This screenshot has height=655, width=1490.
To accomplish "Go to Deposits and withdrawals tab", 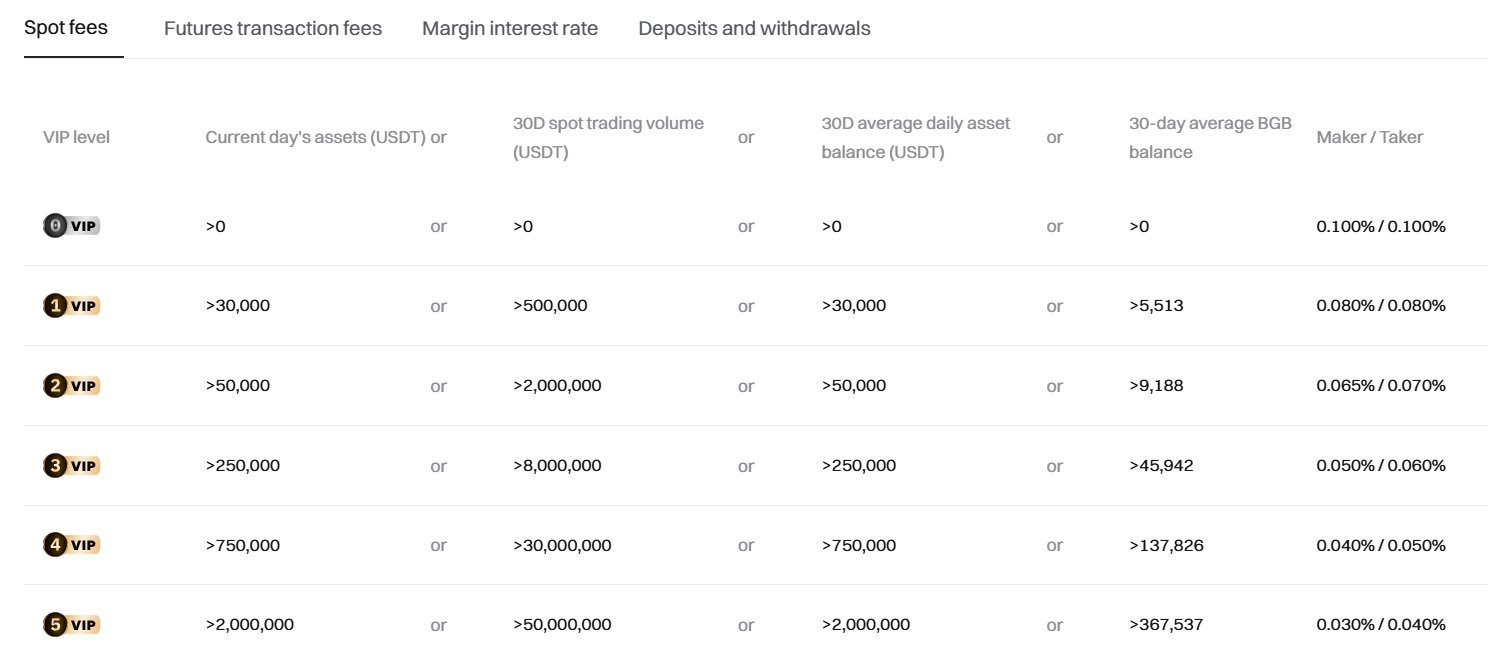I will 754,28.
